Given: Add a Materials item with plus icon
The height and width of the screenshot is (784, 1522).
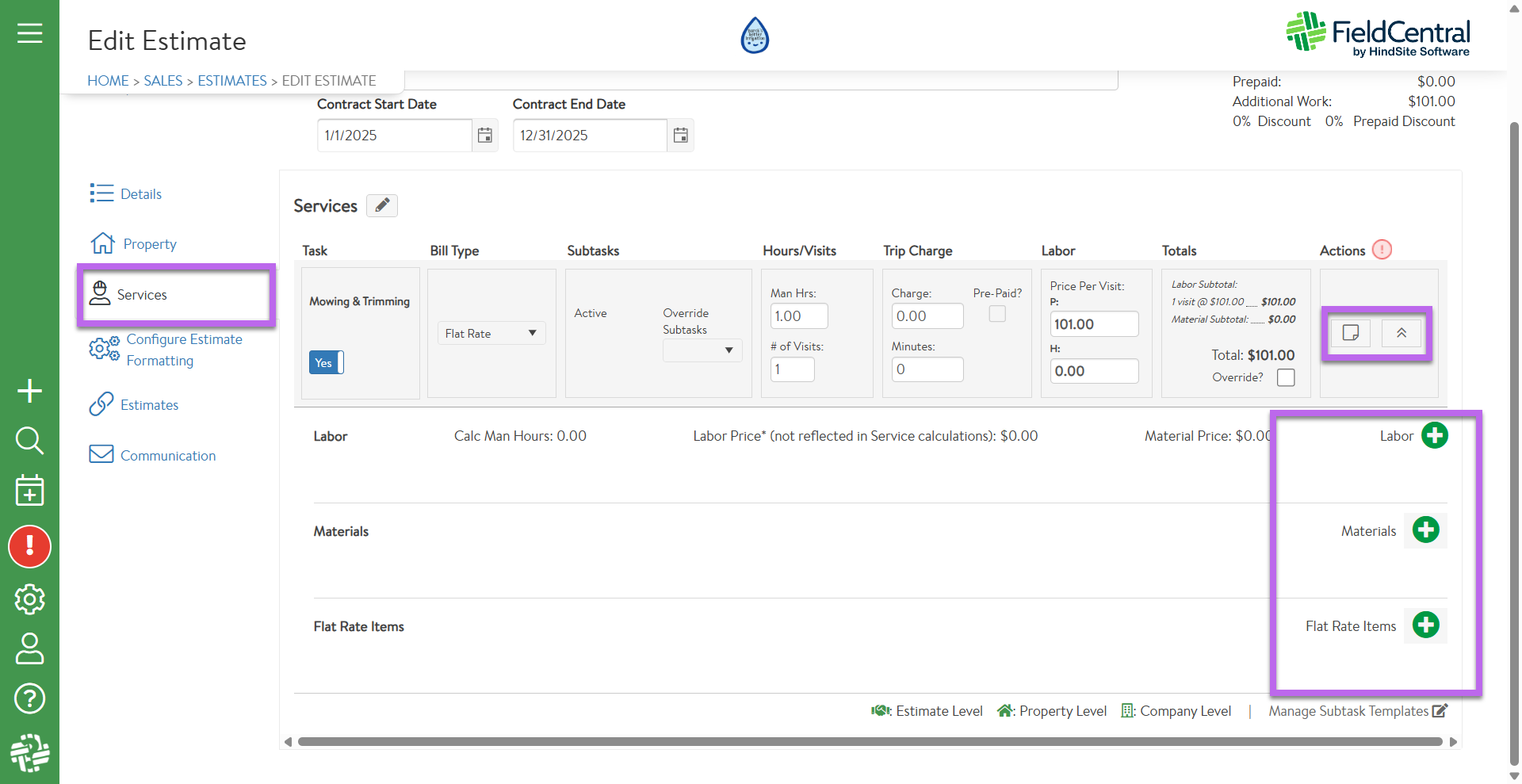Looking at the screenshot, I should tap(1425, 530).
